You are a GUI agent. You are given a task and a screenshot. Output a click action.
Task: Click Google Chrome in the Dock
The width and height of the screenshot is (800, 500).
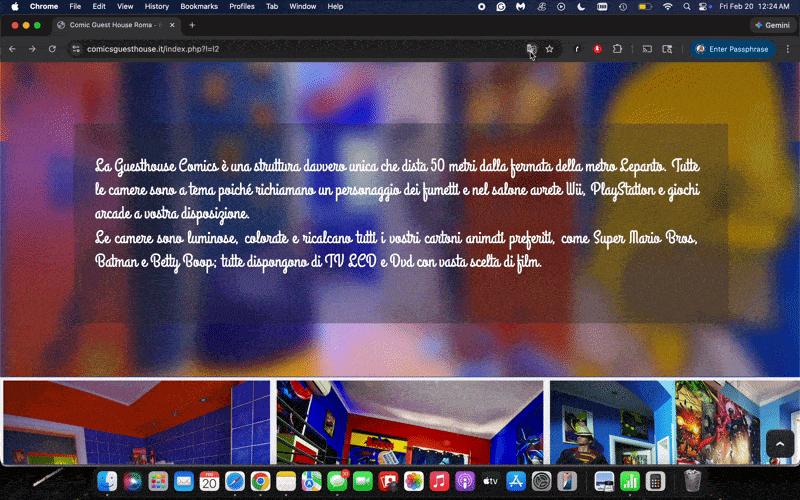(x=260, y=481)
